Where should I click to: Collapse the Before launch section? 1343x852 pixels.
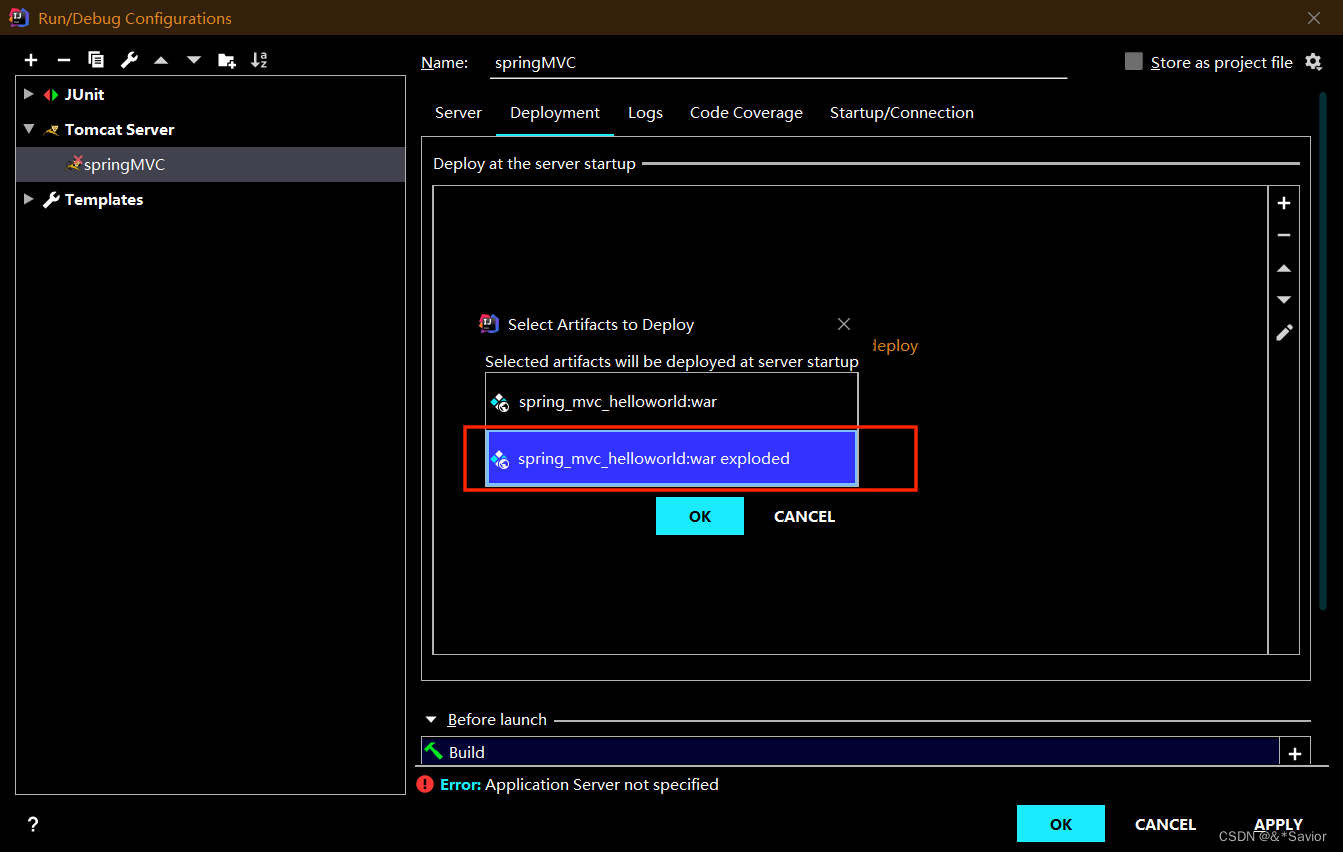pos(431,719)
